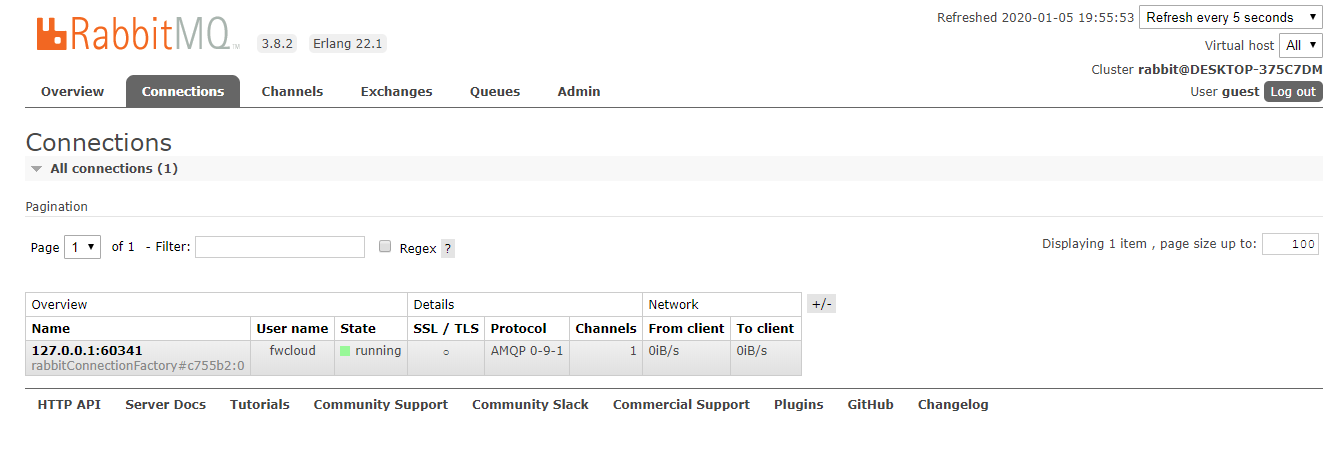Enable the Regex filter checkbox
The width and height of the screenshot is (1335, 458).
click(385, 247)
